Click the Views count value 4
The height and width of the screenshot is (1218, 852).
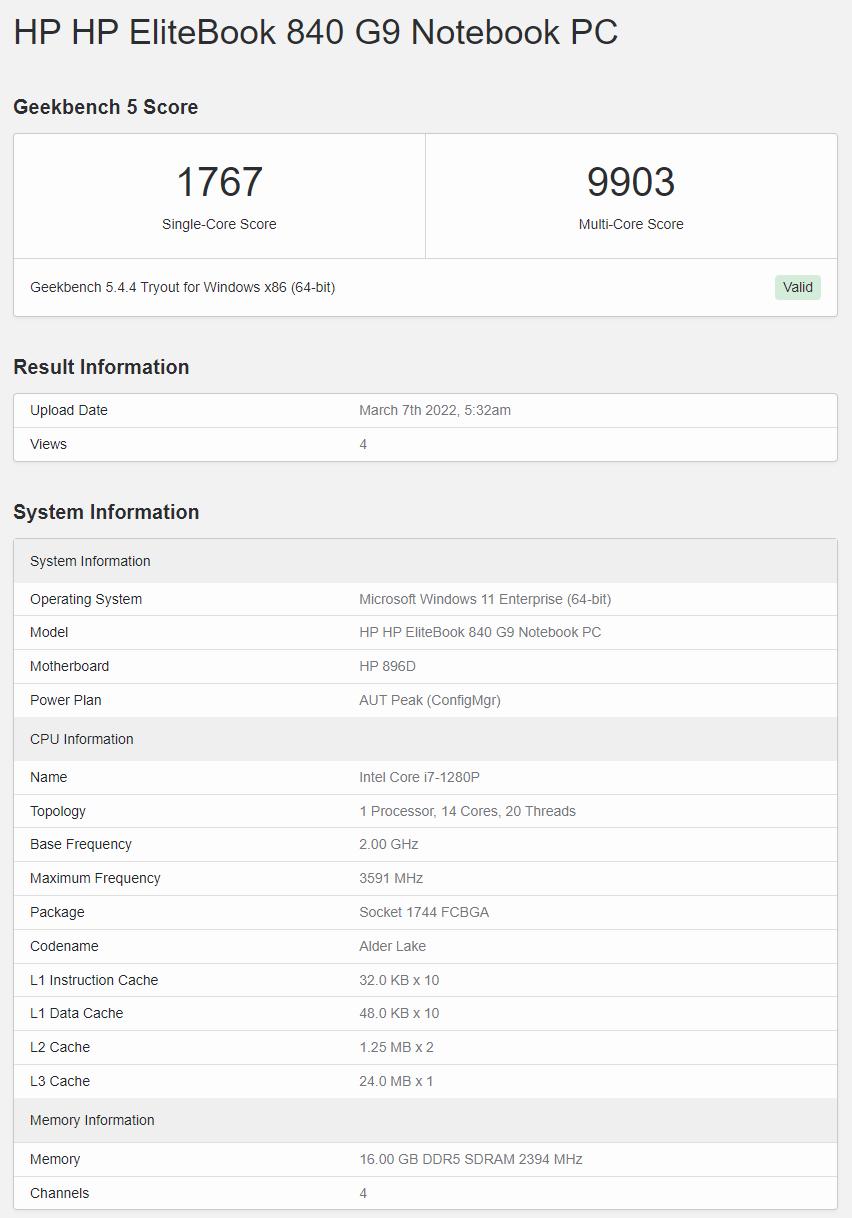pyautogui.click(x=363, y=444)
